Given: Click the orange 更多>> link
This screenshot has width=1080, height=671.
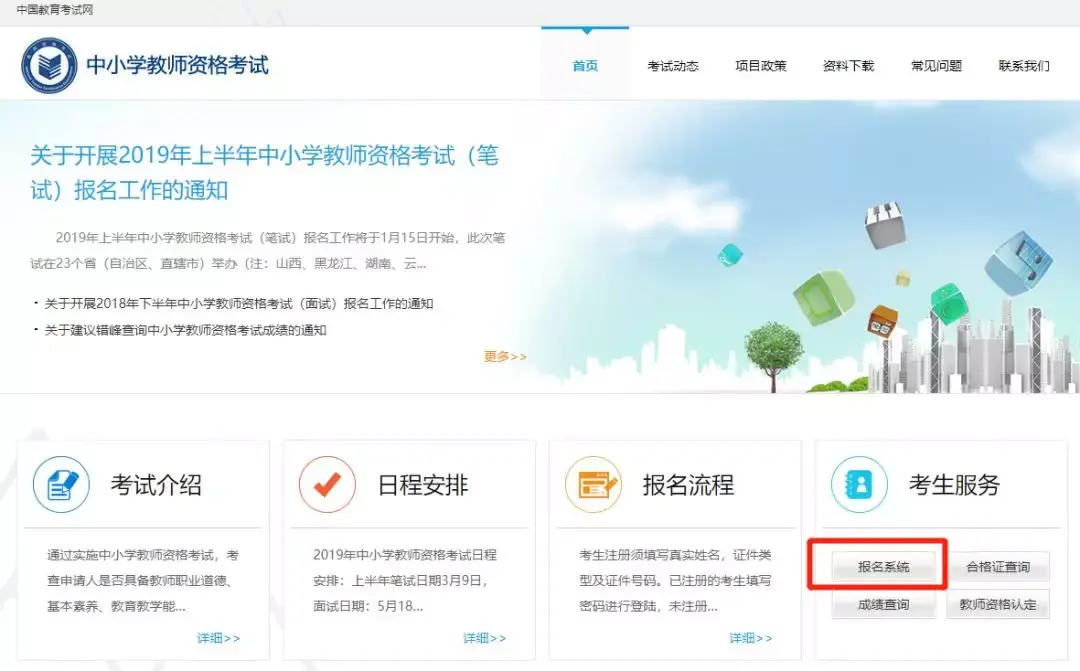Looking at the screenshot, I should (x=505, y=356).
